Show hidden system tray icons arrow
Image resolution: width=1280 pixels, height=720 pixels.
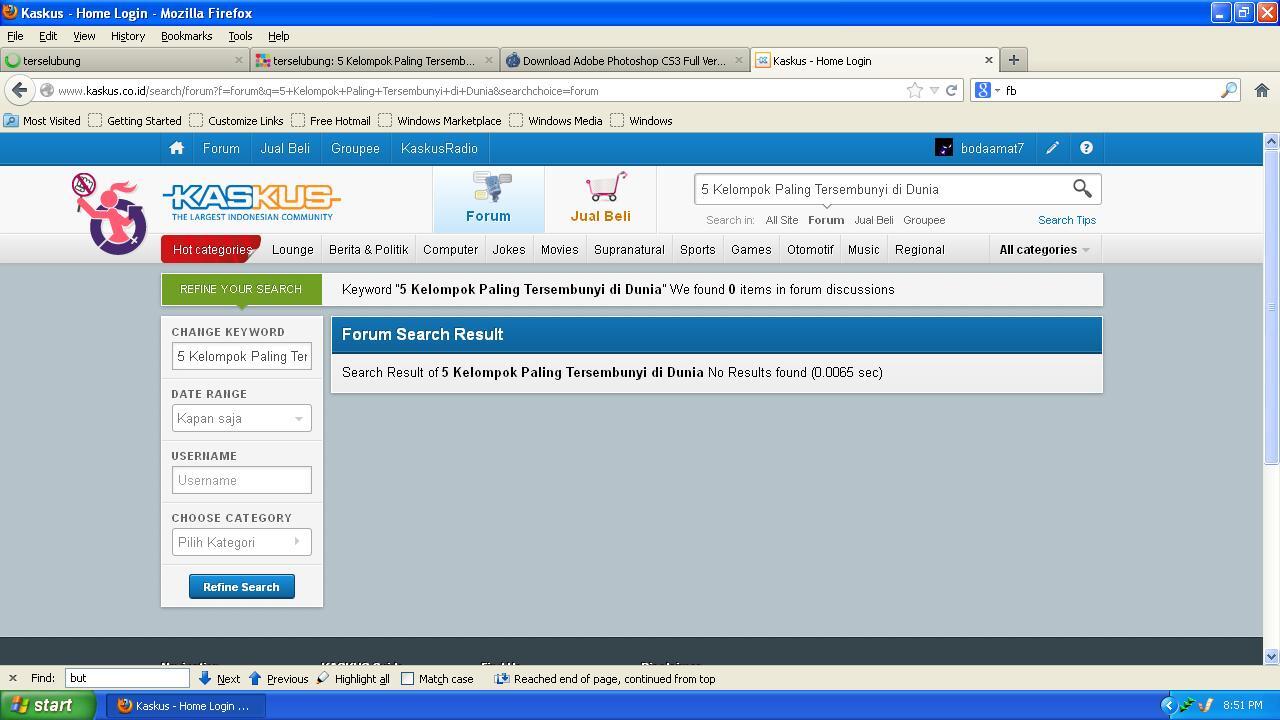point(1167,705)
